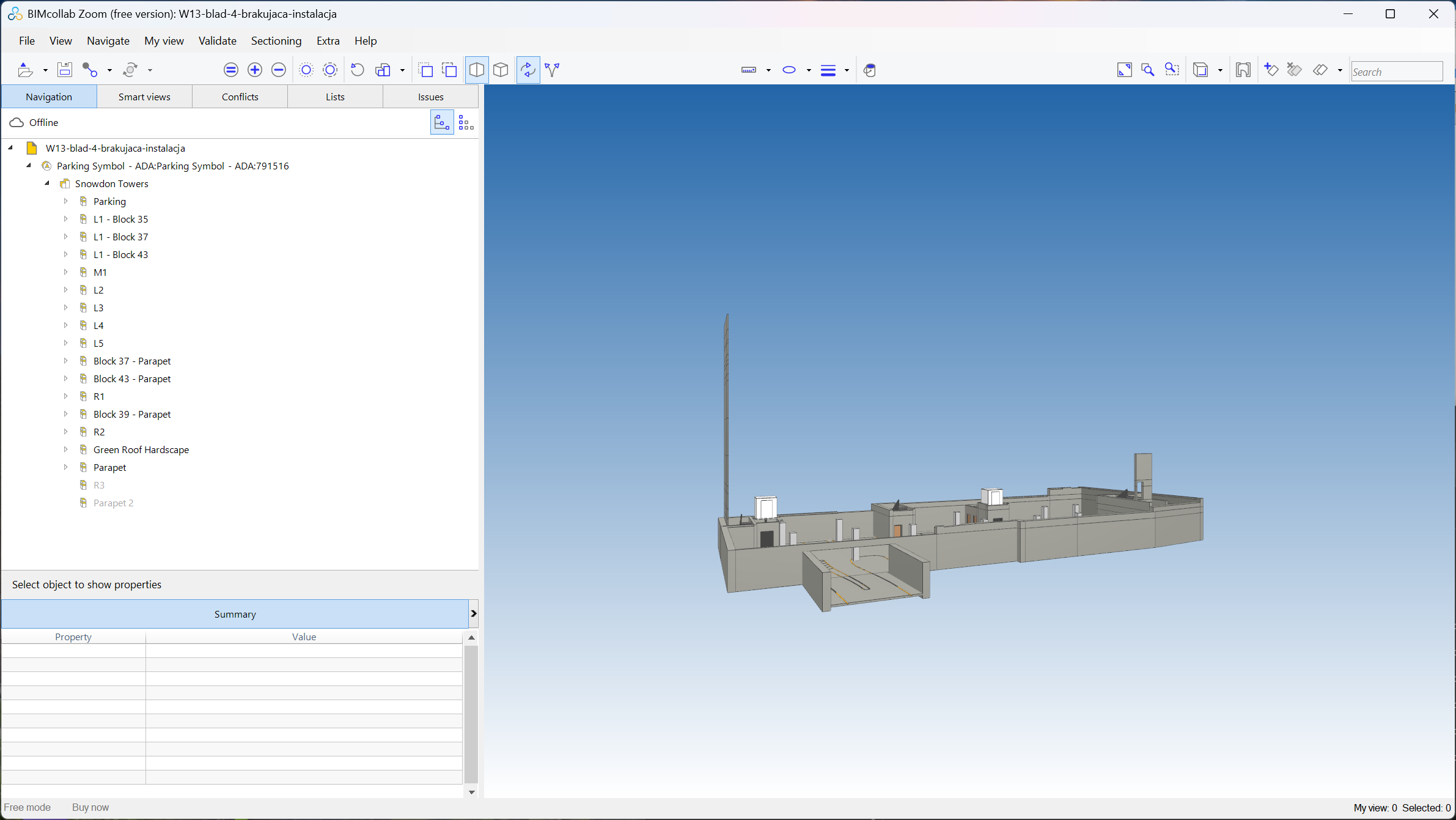Viewport: 1456px width, 820px height.
Task: Click the properties table vertical scrollbar
Action: [x=471, y=714]
